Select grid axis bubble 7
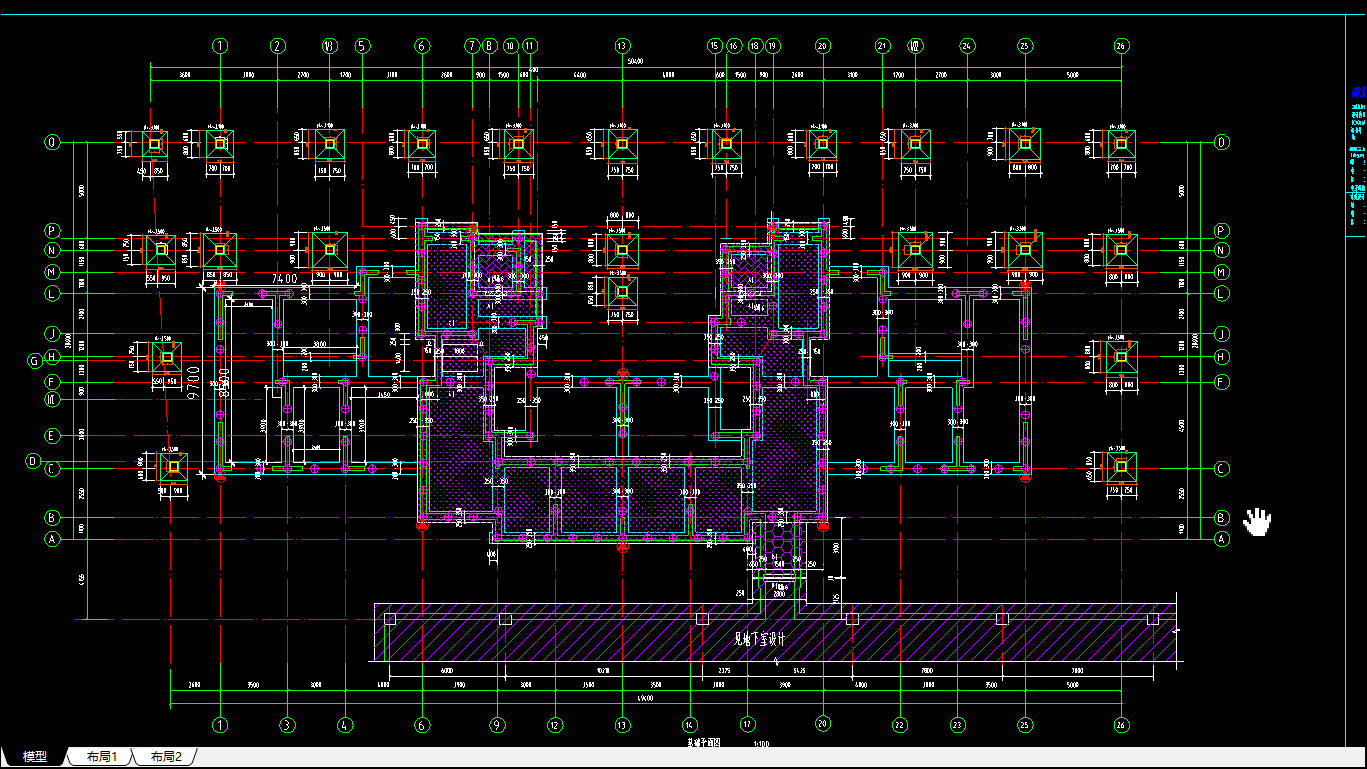1367x769 pixels. click(x=472, y=46)
